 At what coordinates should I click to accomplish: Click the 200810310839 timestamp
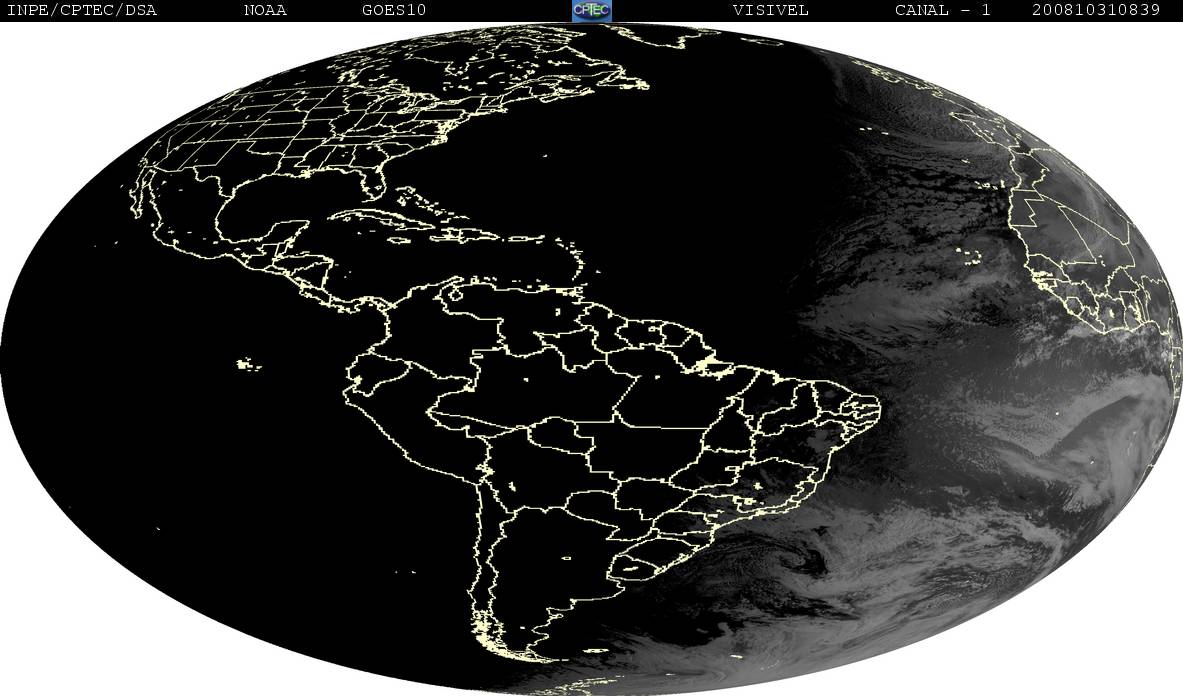(x=1095, y=11)
